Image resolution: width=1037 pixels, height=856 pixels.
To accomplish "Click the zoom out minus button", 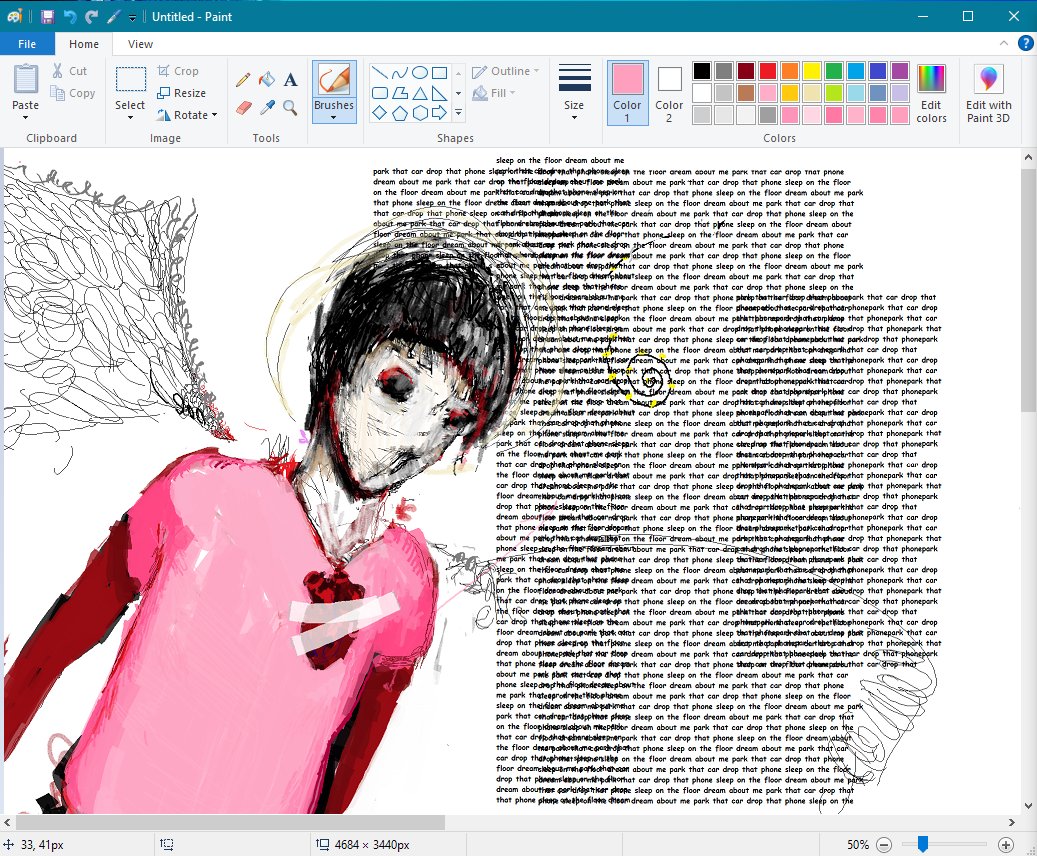I will point(884,845).
